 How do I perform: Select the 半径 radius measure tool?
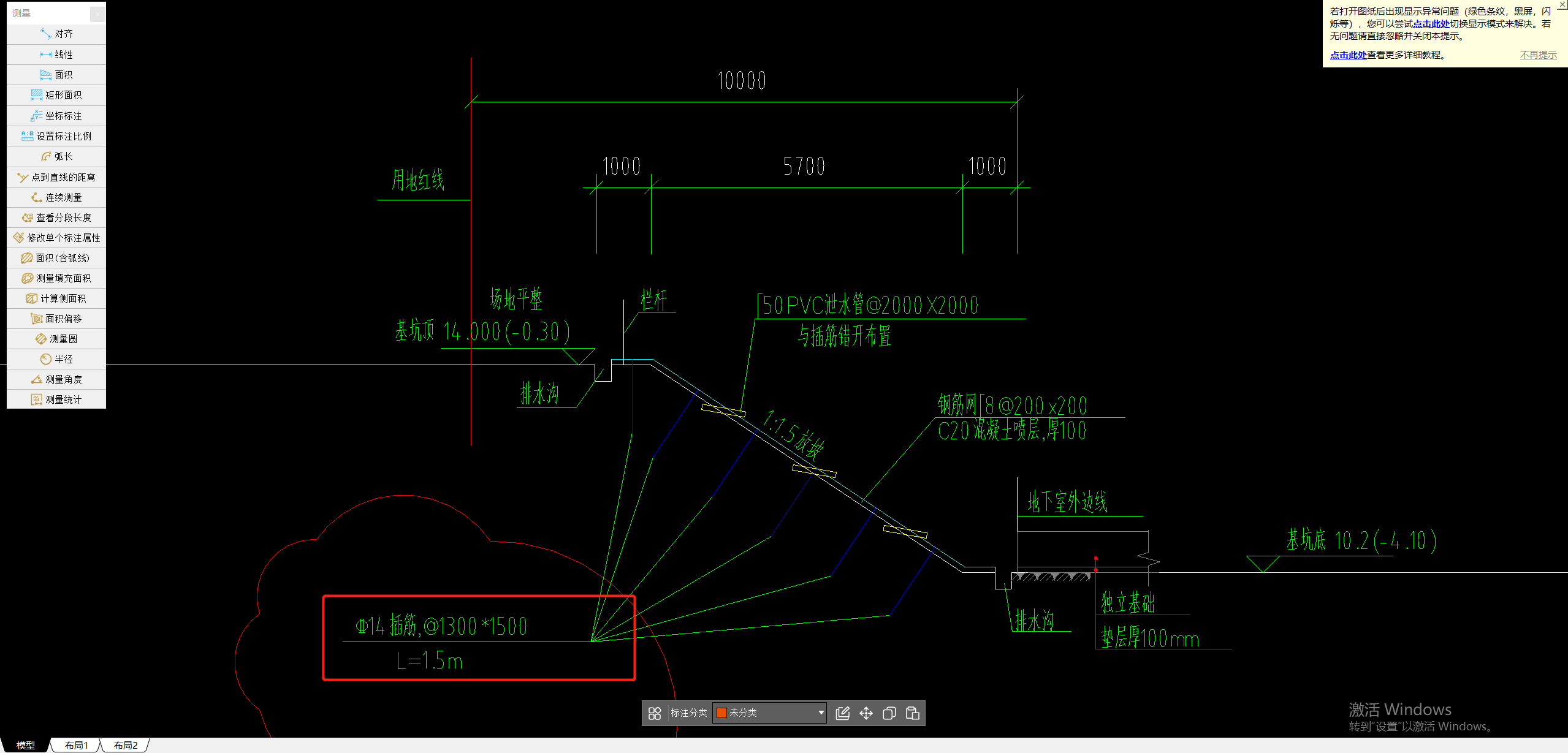tap(56, 359)
